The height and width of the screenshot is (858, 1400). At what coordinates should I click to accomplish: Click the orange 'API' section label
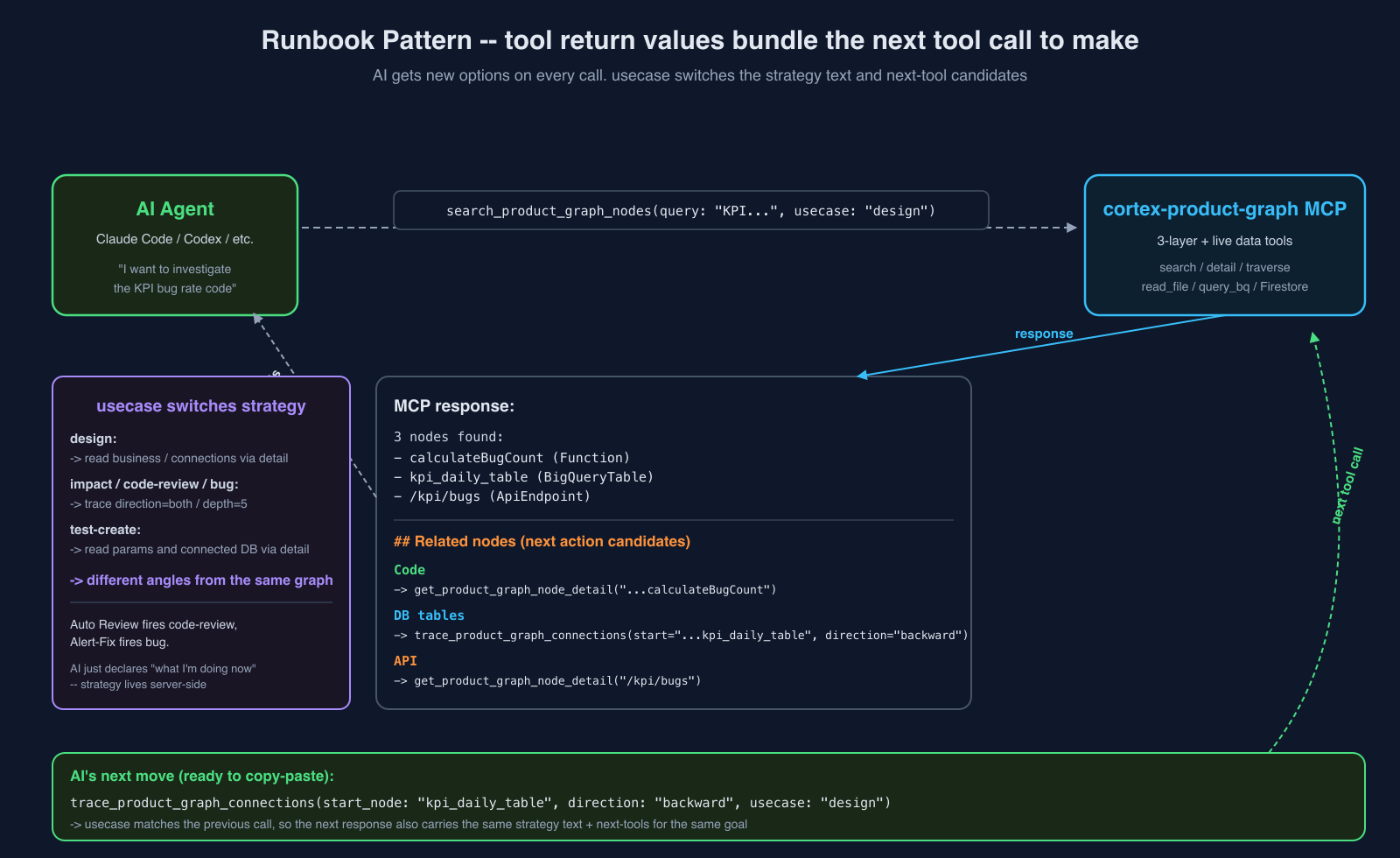point(405,661)
